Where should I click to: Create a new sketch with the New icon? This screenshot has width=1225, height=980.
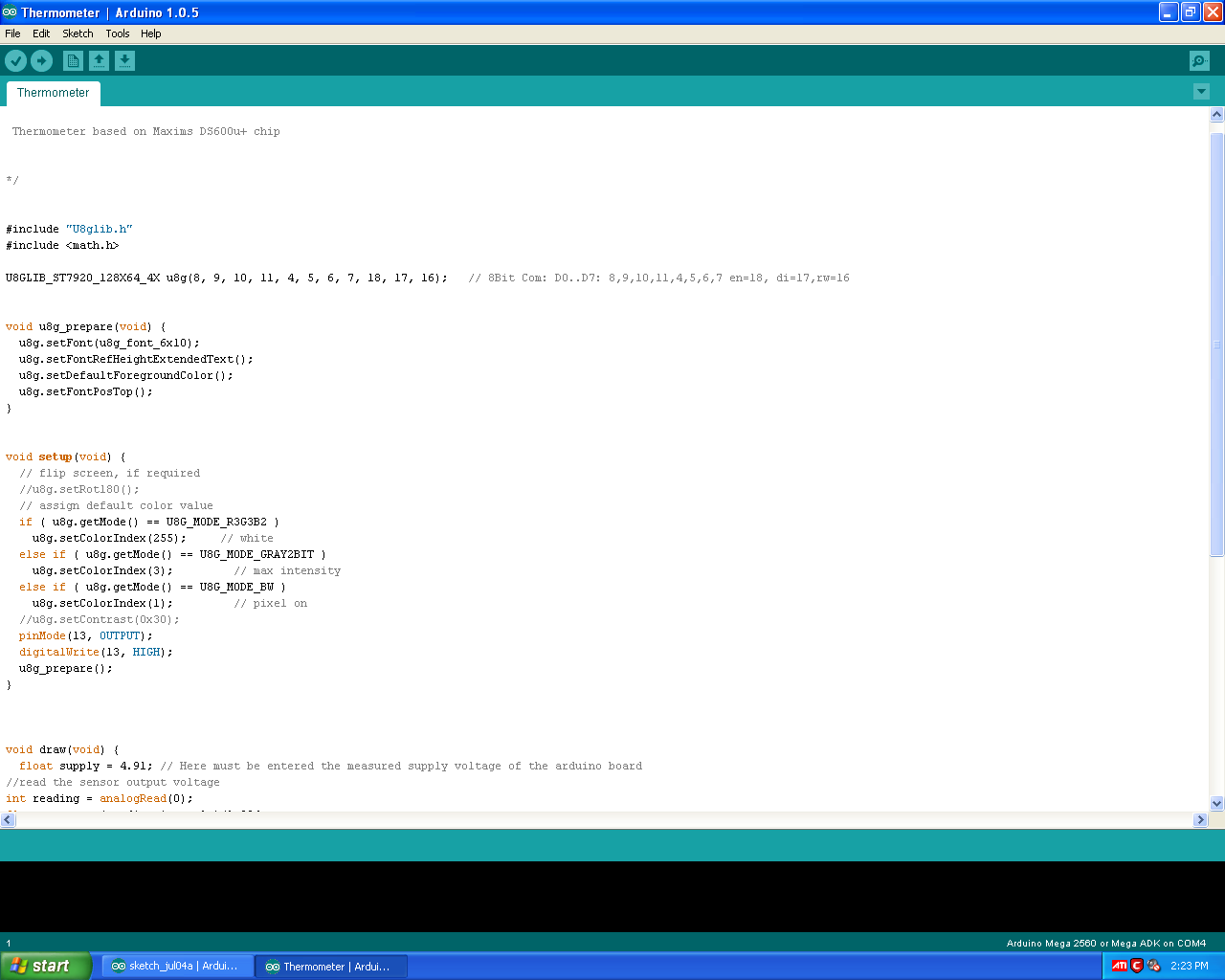click(73, 61)
